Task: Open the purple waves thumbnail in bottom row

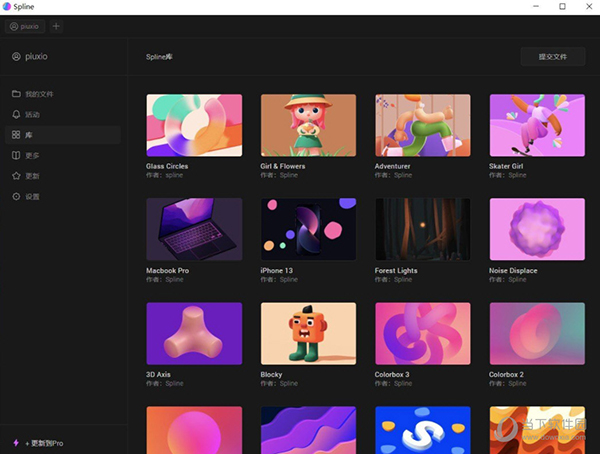Action: click(308, 430)
